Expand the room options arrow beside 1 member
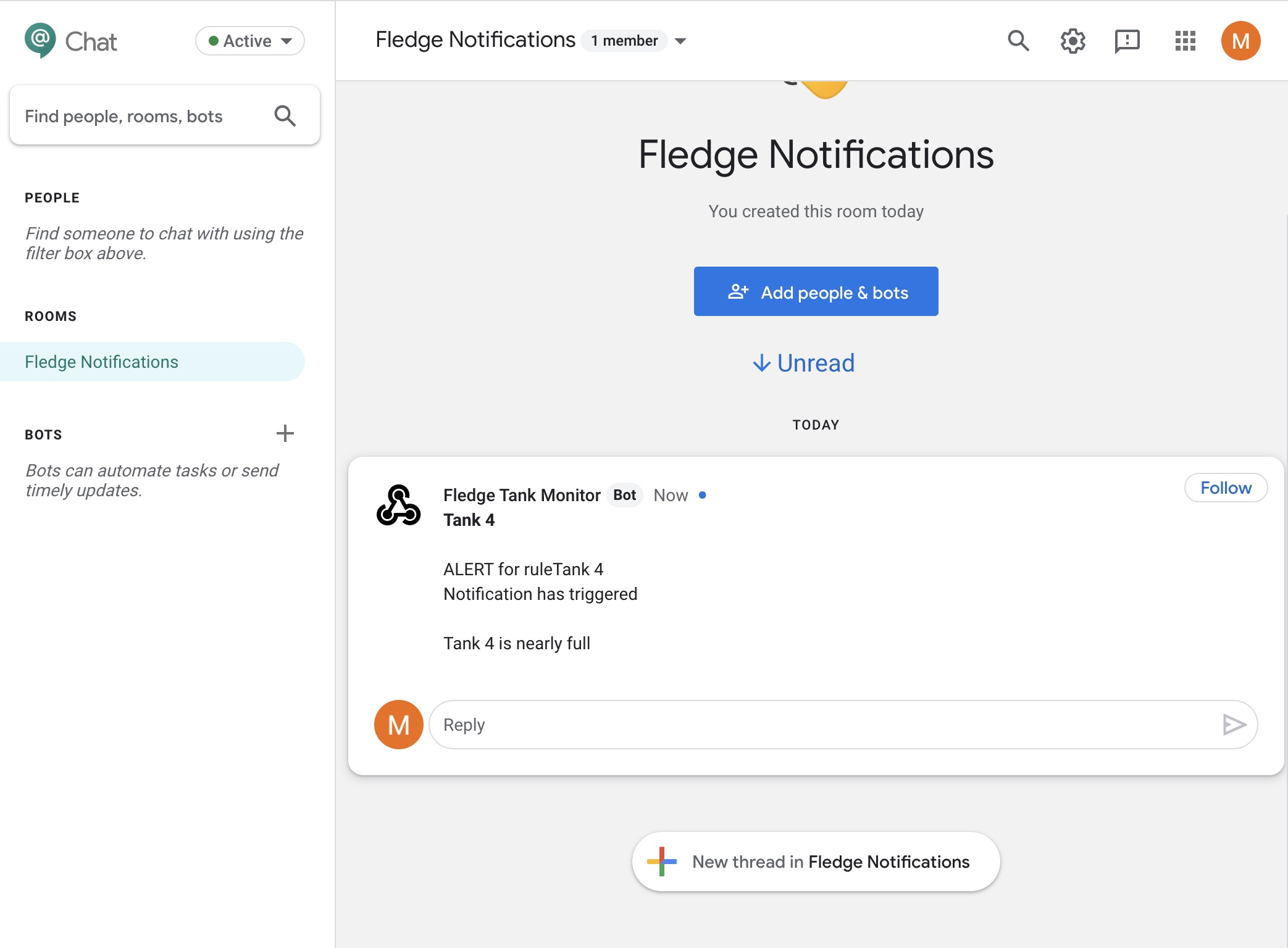Image resolution: width=1288 pixels, height=948 pixels. [x=680, y=41]
